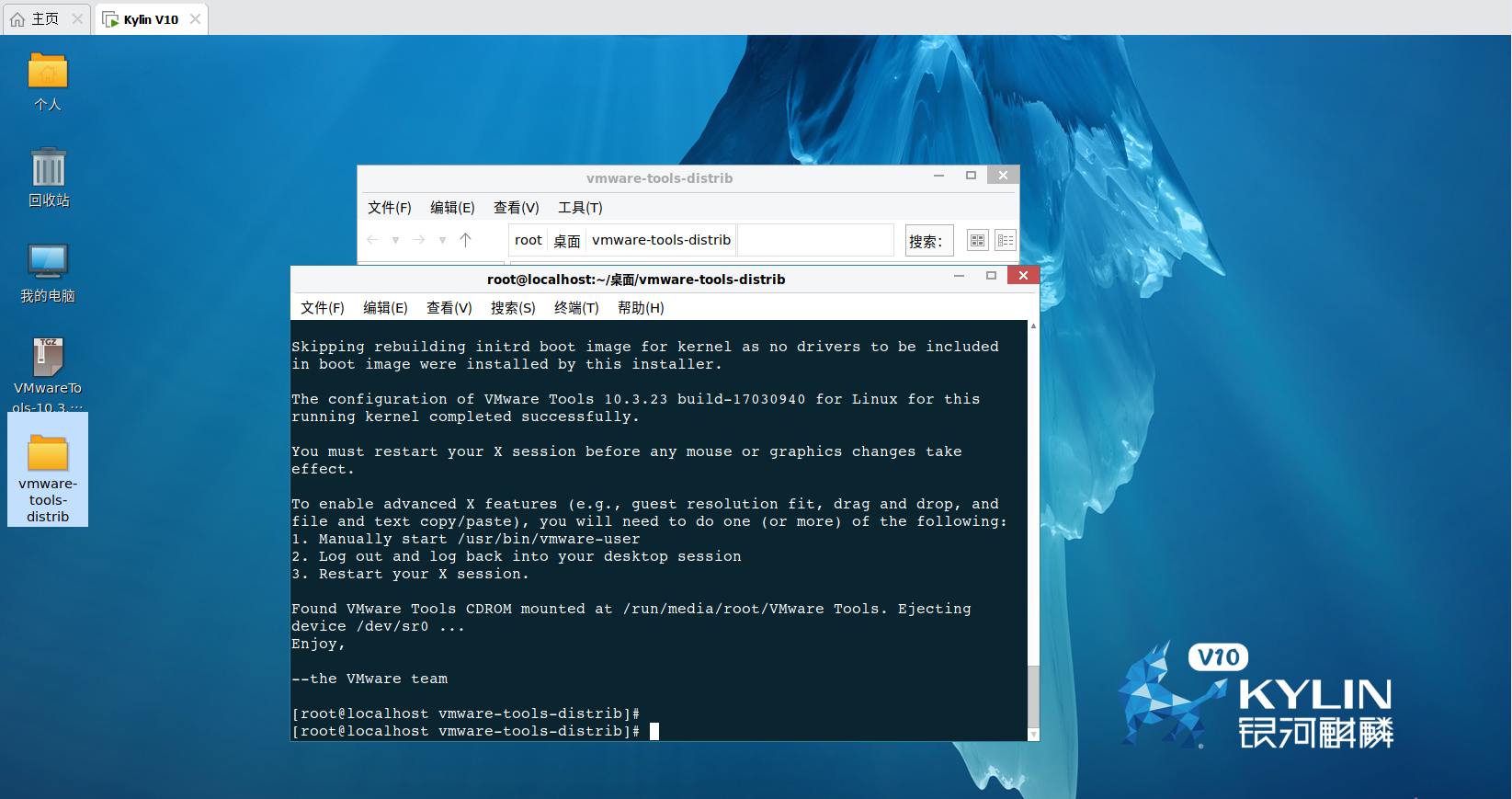1512x799 pixels.
Task: Open 查看(V) menu in the terminal
Action: [449, 308]
